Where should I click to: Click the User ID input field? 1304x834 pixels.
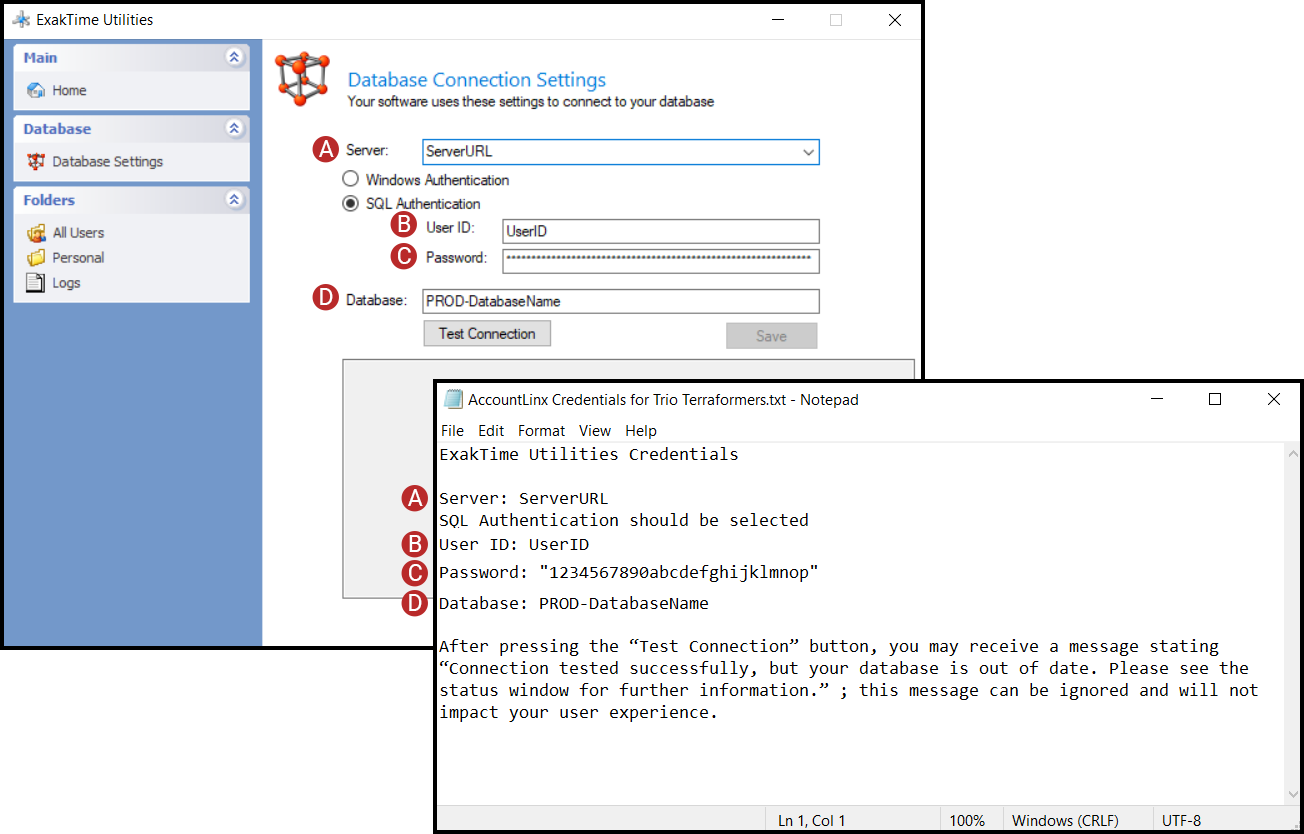(661, 231)
